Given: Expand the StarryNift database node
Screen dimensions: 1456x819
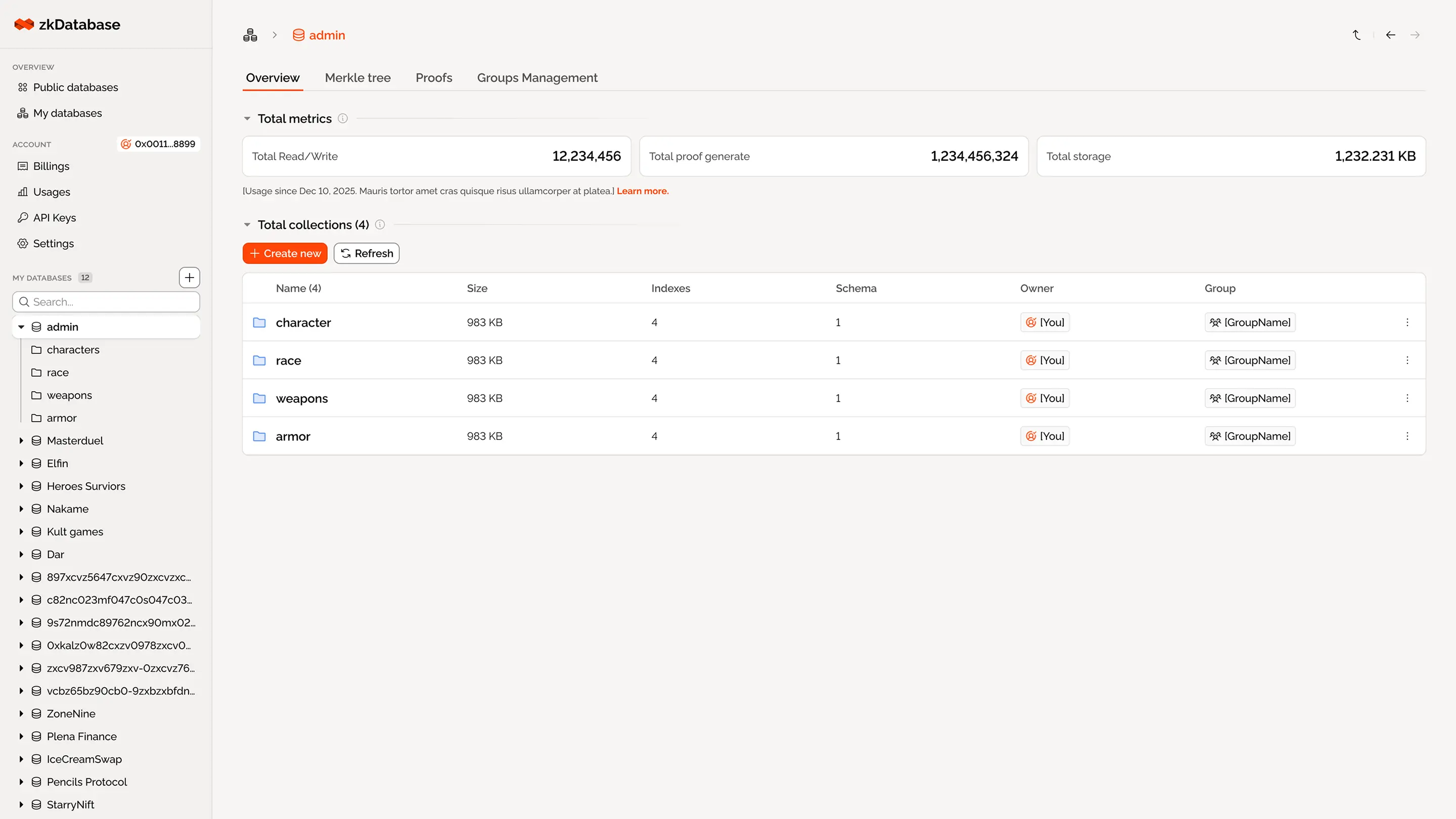Looking at the screenshot, I should [x=21, y=804].
